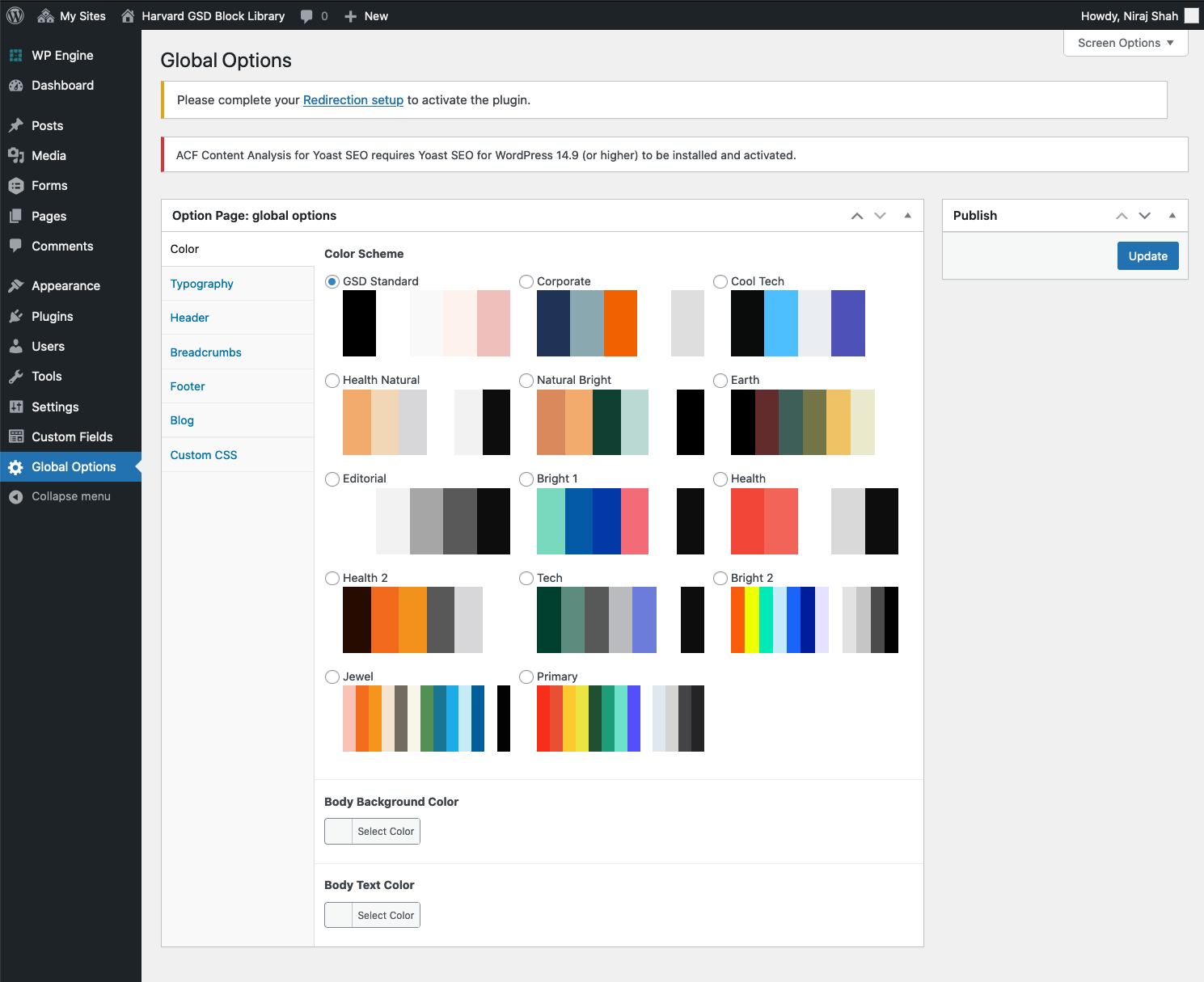Follow the Redirection setup link

tap(353, 99)
